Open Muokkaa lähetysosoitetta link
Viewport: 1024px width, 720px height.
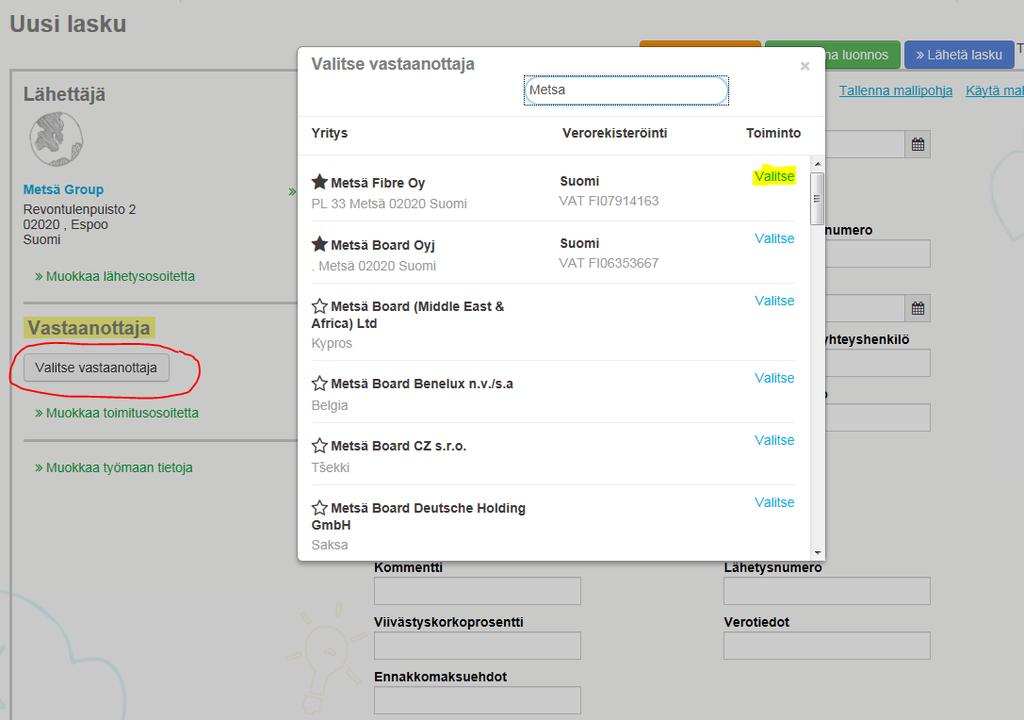pyautogui.click(x=115, y=276)
